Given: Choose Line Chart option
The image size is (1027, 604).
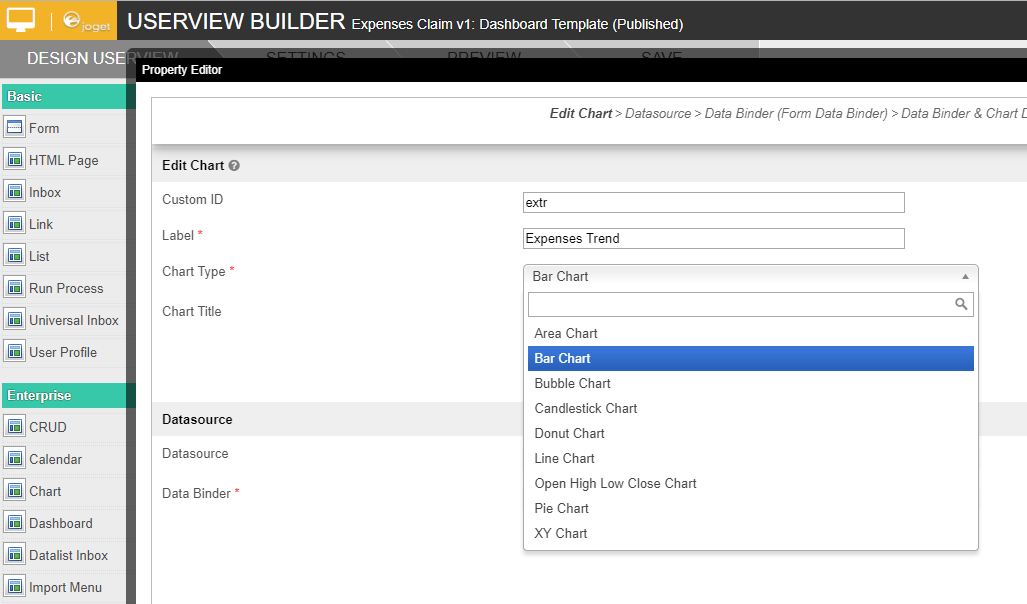Looking at the screenshot, I should pyautogui.click(x=751, y=458).
